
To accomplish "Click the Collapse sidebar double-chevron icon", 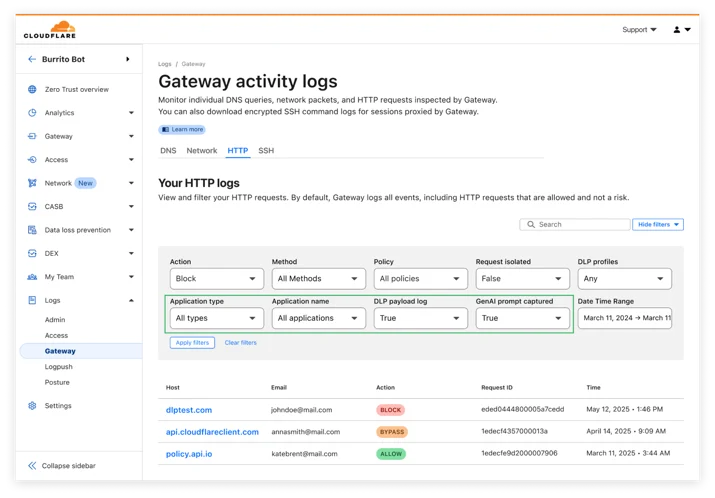I will 32,466.
